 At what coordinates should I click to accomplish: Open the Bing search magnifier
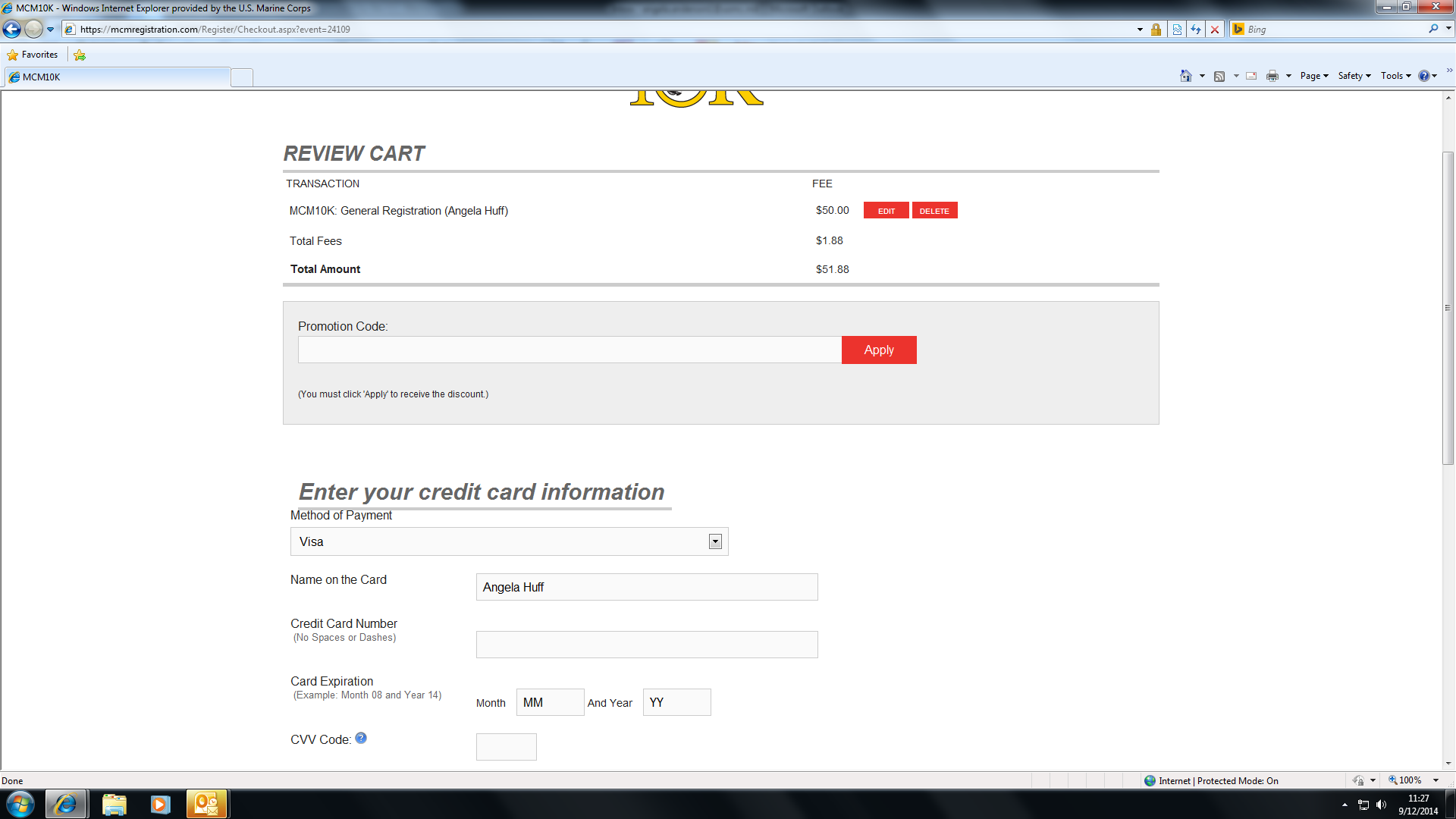tap(1433, 29)
